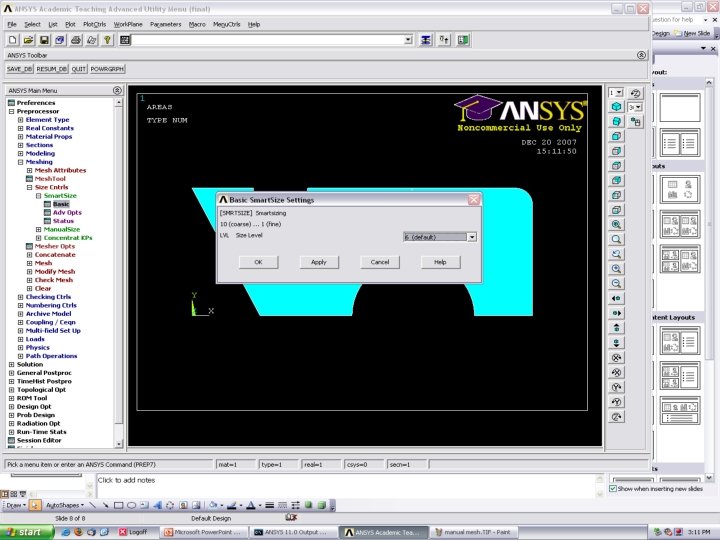Click the Zoom Out magnifier icon
The height and width of the screenshot is (540, 720).
click(x=617, y=283)
